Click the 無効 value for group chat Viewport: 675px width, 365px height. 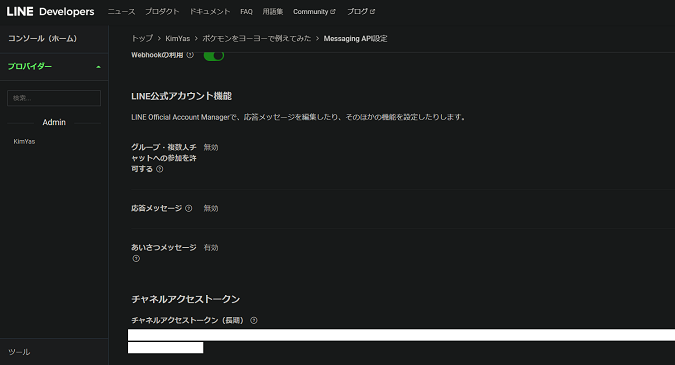point(211,147)
